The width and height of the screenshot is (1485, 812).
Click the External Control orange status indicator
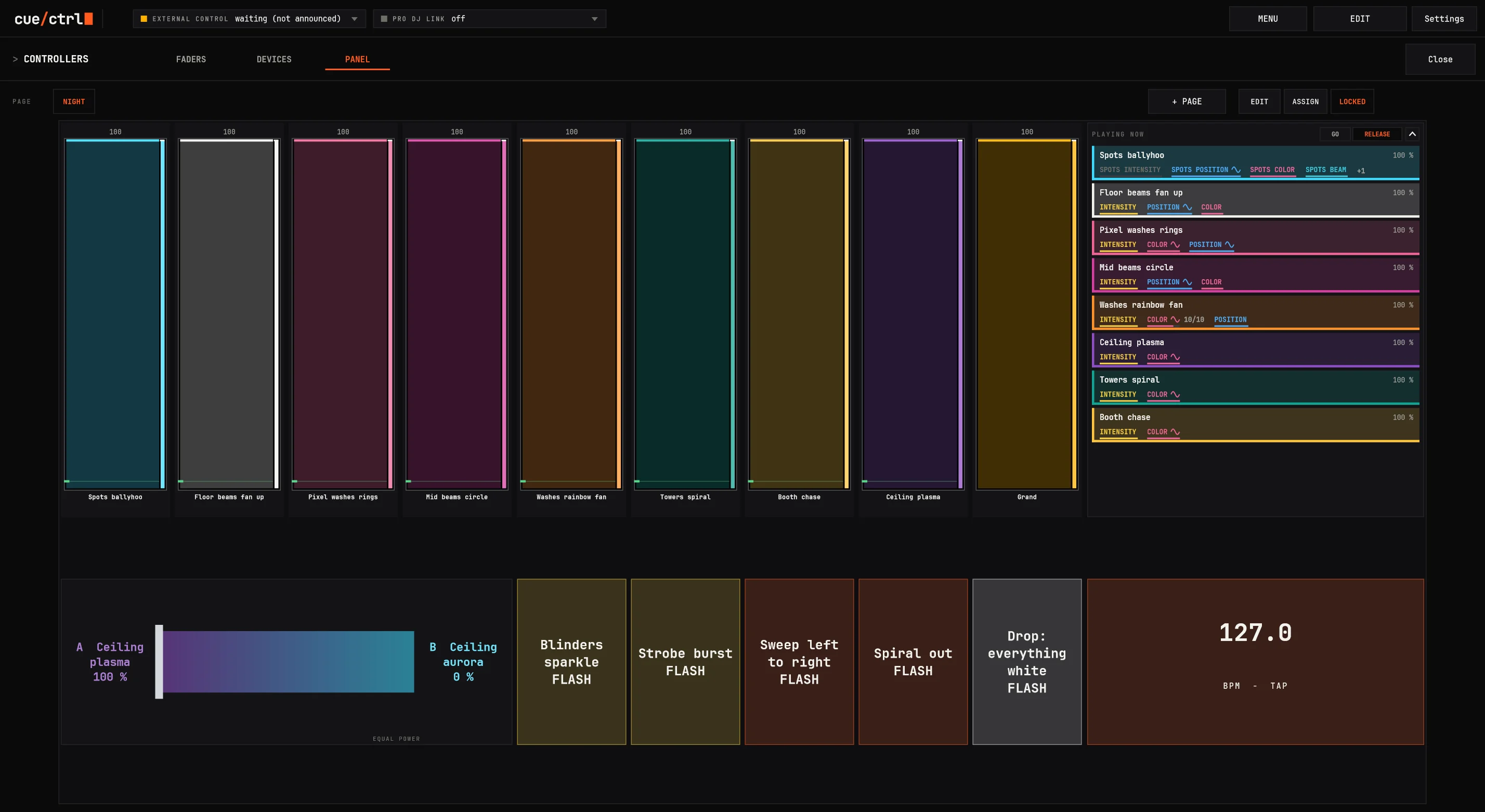[144, 19]
